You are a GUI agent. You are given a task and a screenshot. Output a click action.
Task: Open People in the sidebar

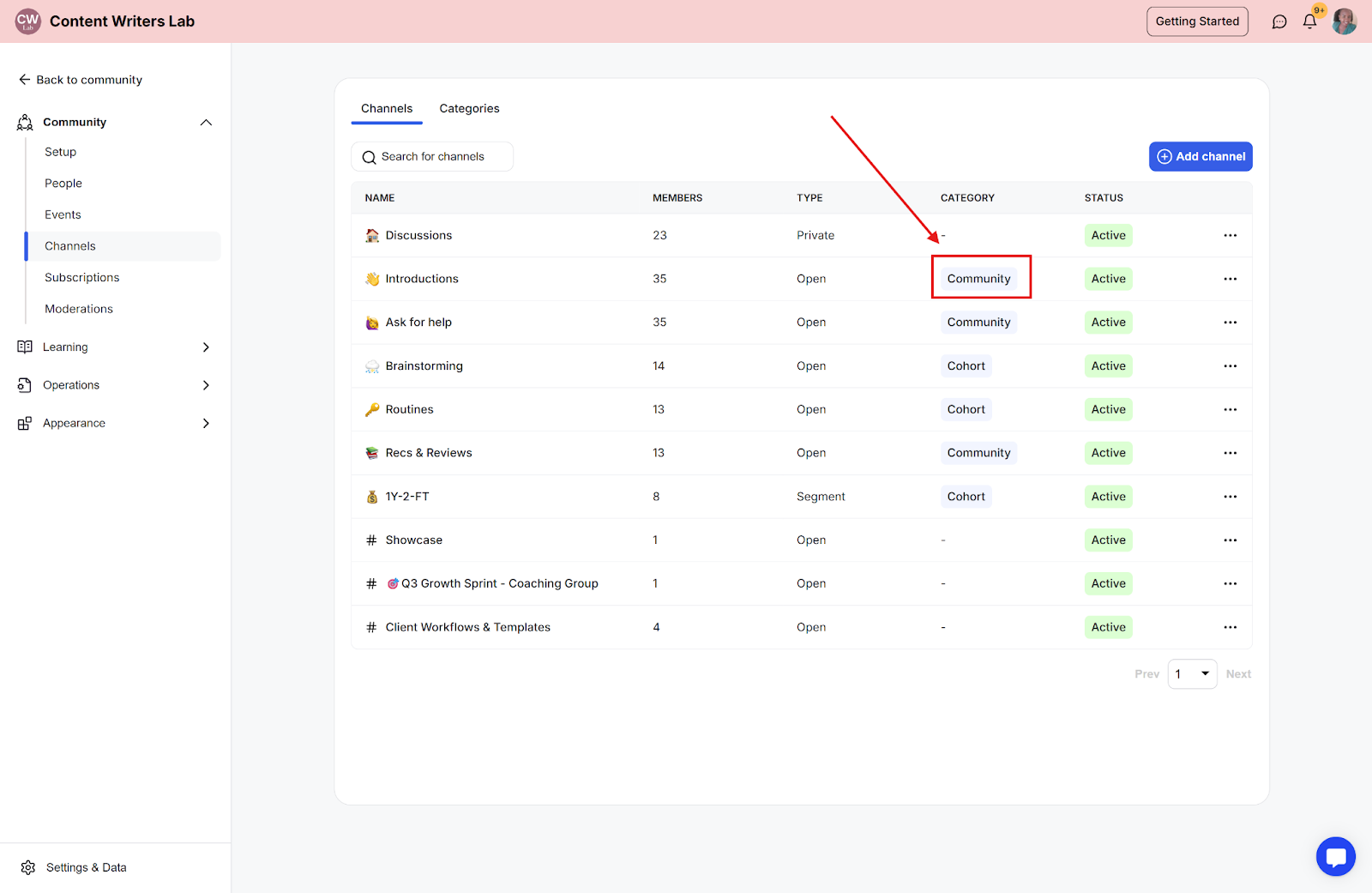click(63, 184)
